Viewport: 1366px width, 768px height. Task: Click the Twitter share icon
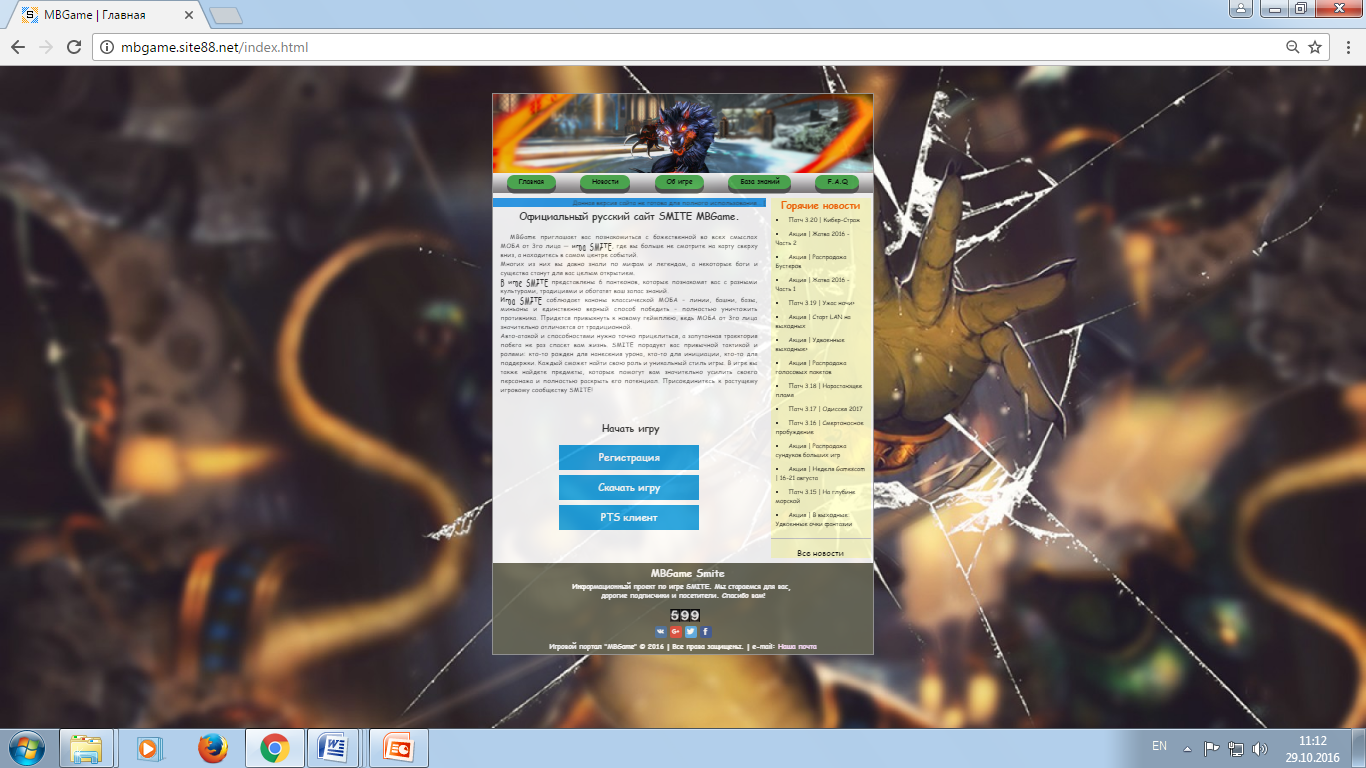tap(691, 632)
